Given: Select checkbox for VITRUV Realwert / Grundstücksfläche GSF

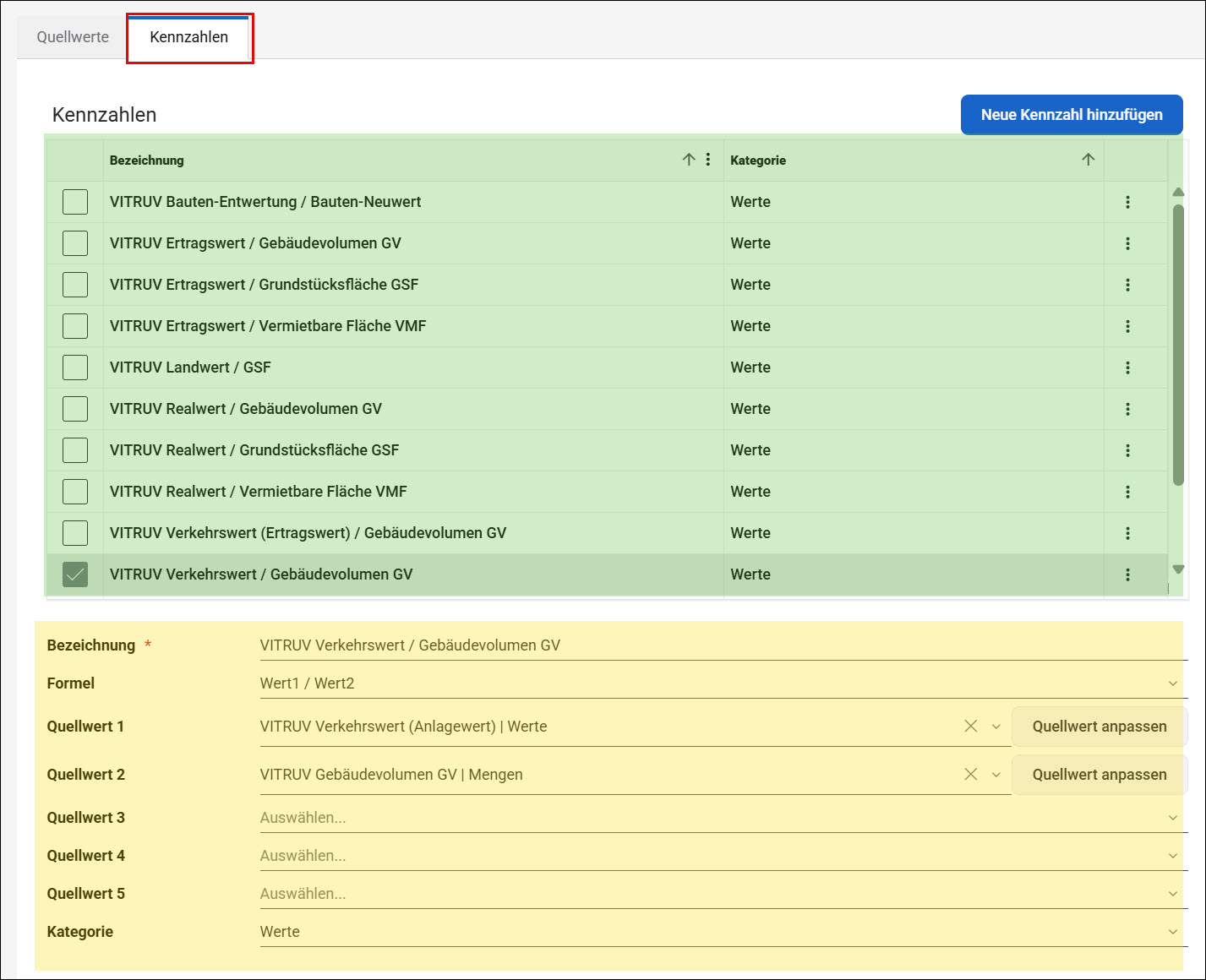Looking at the screenshot, I should point(75,450).
